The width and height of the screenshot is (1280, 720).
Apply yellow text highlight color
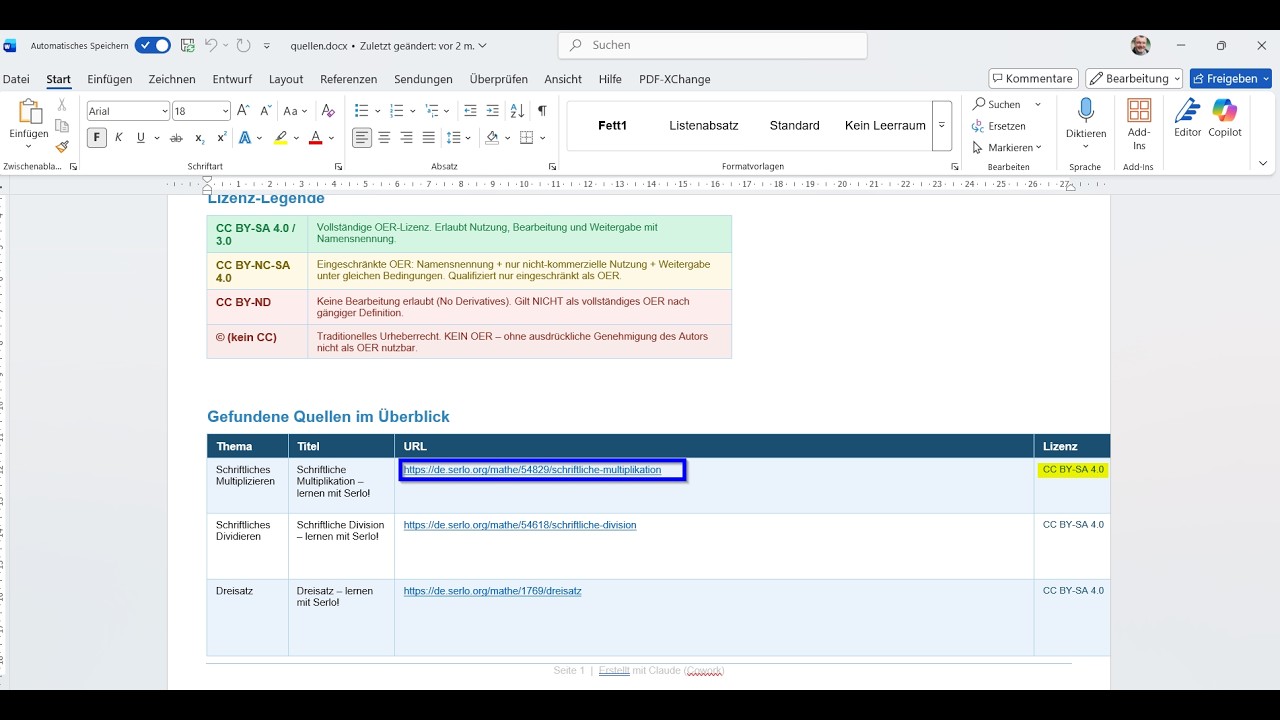[x=282, y=138]
